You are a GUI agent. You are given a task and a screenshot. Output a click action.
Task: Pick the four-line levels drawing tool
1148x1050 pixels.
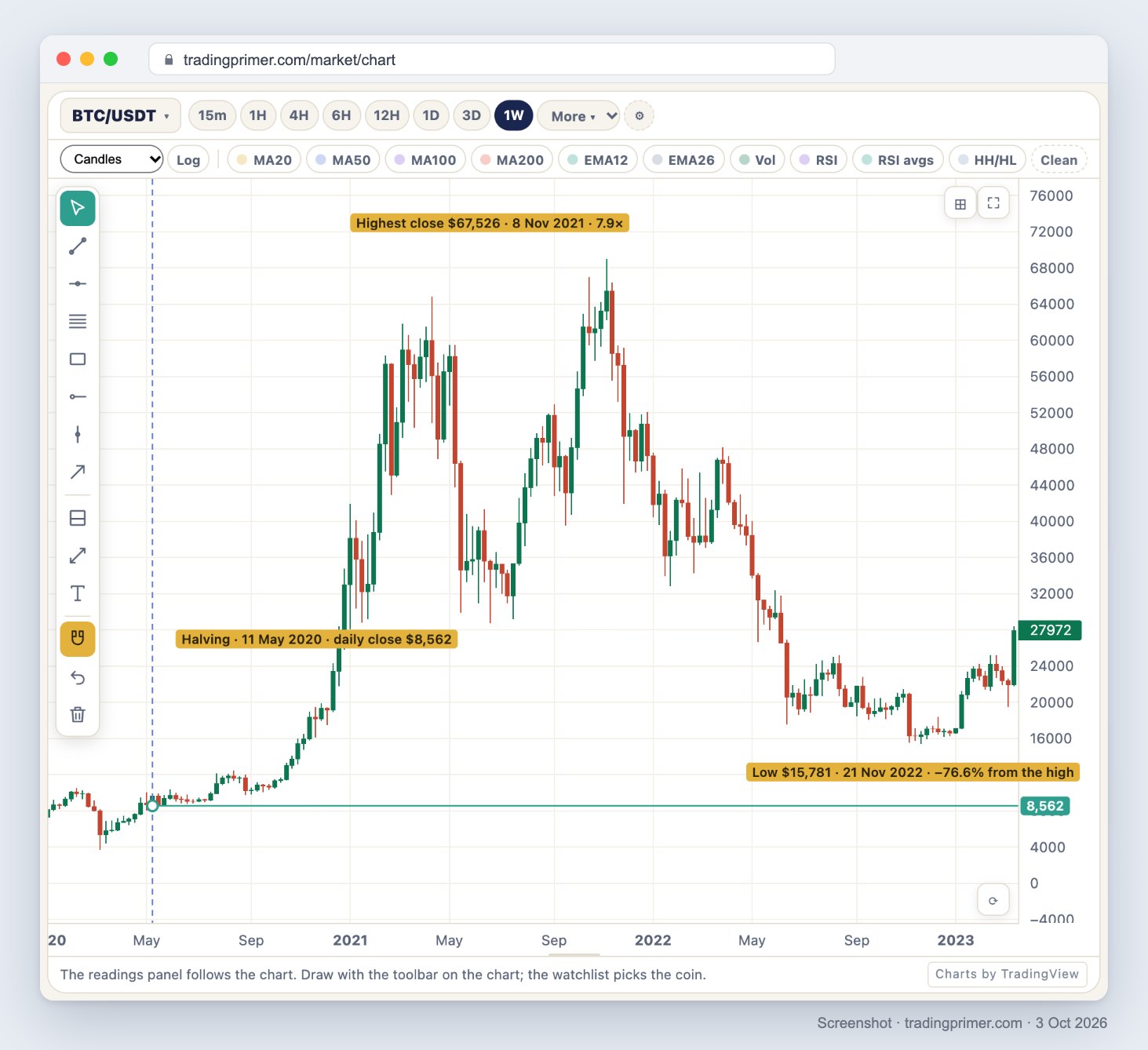point(78,321)
